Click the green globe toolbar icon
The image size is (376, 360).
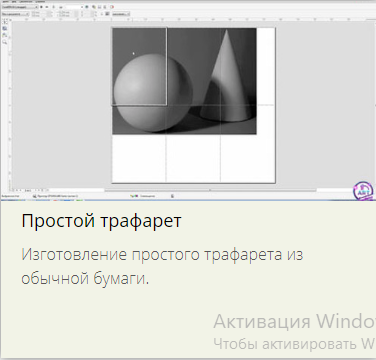click(x=87, y=7)
